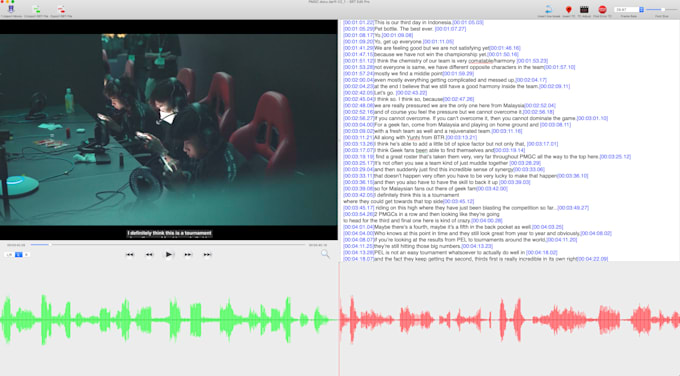Click the timecode [00:01:01.22]

pos(359,23)
